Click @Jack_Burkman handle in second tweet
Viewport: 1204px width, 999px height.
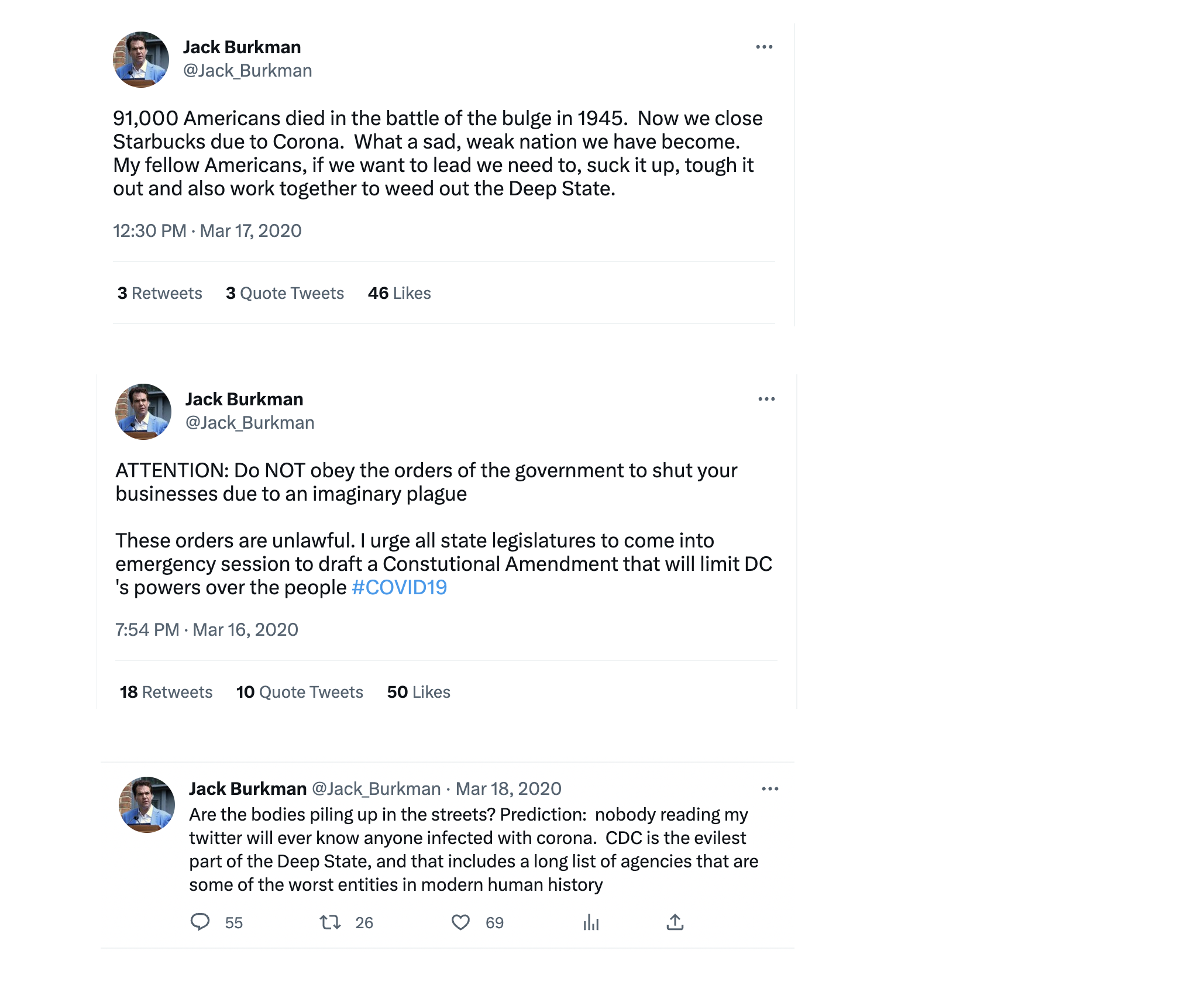(x=250, y=423)
